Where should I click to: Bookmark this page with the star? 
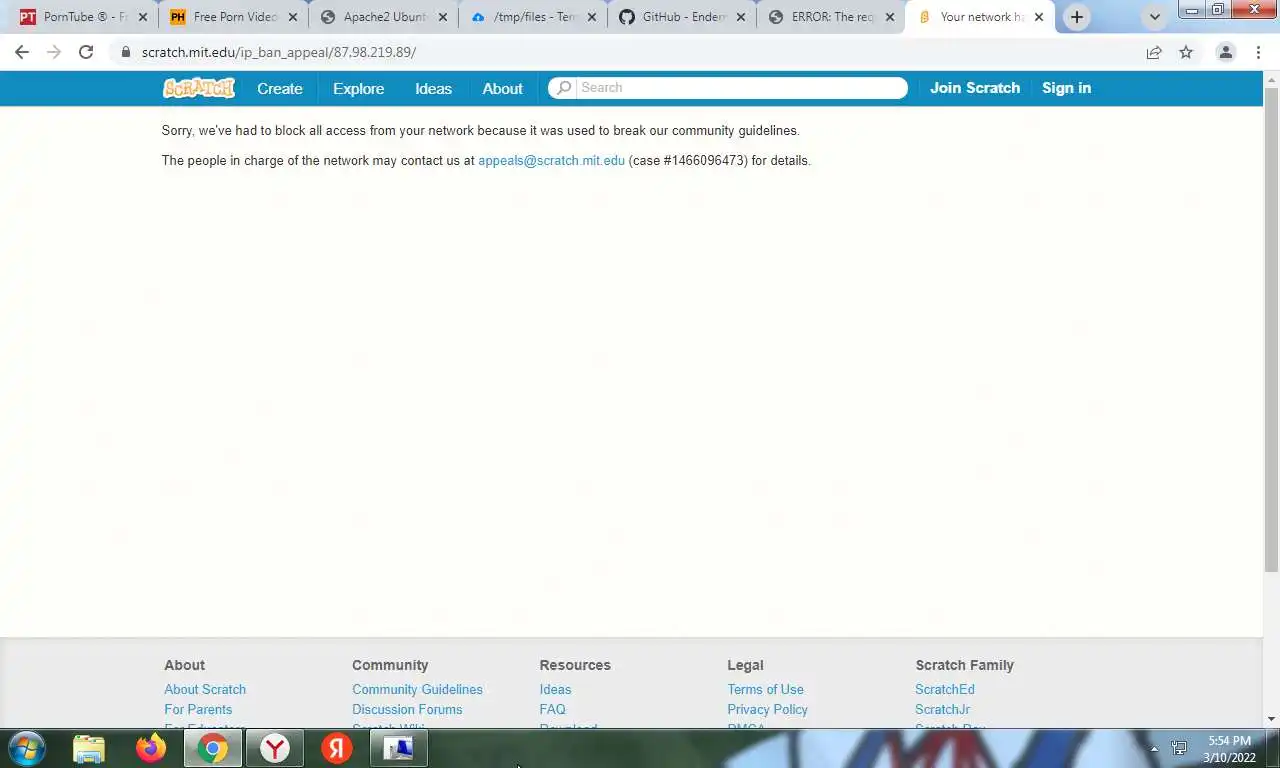(1186, 52)
